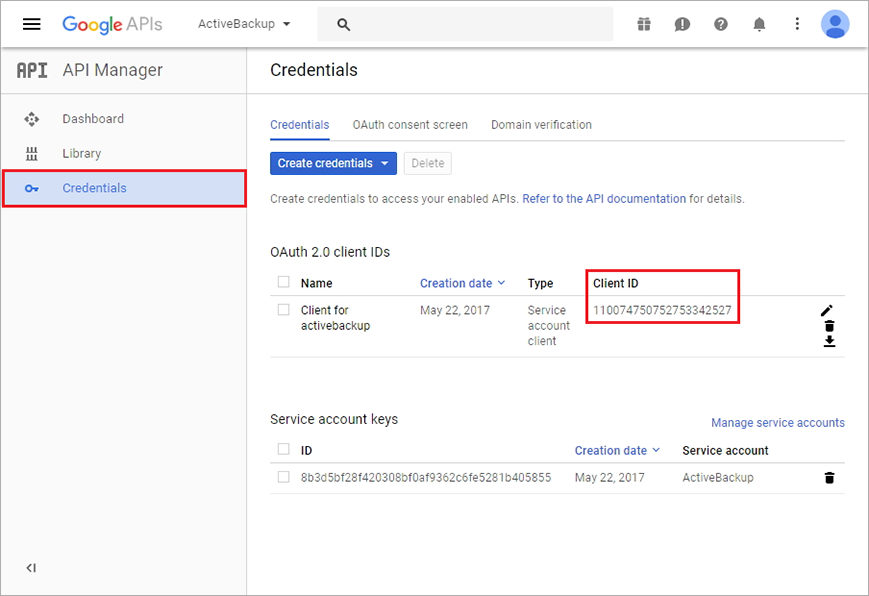Sort OAuth clients by Creation date
Screen dimensions: 869x596
tap(462, 283)
